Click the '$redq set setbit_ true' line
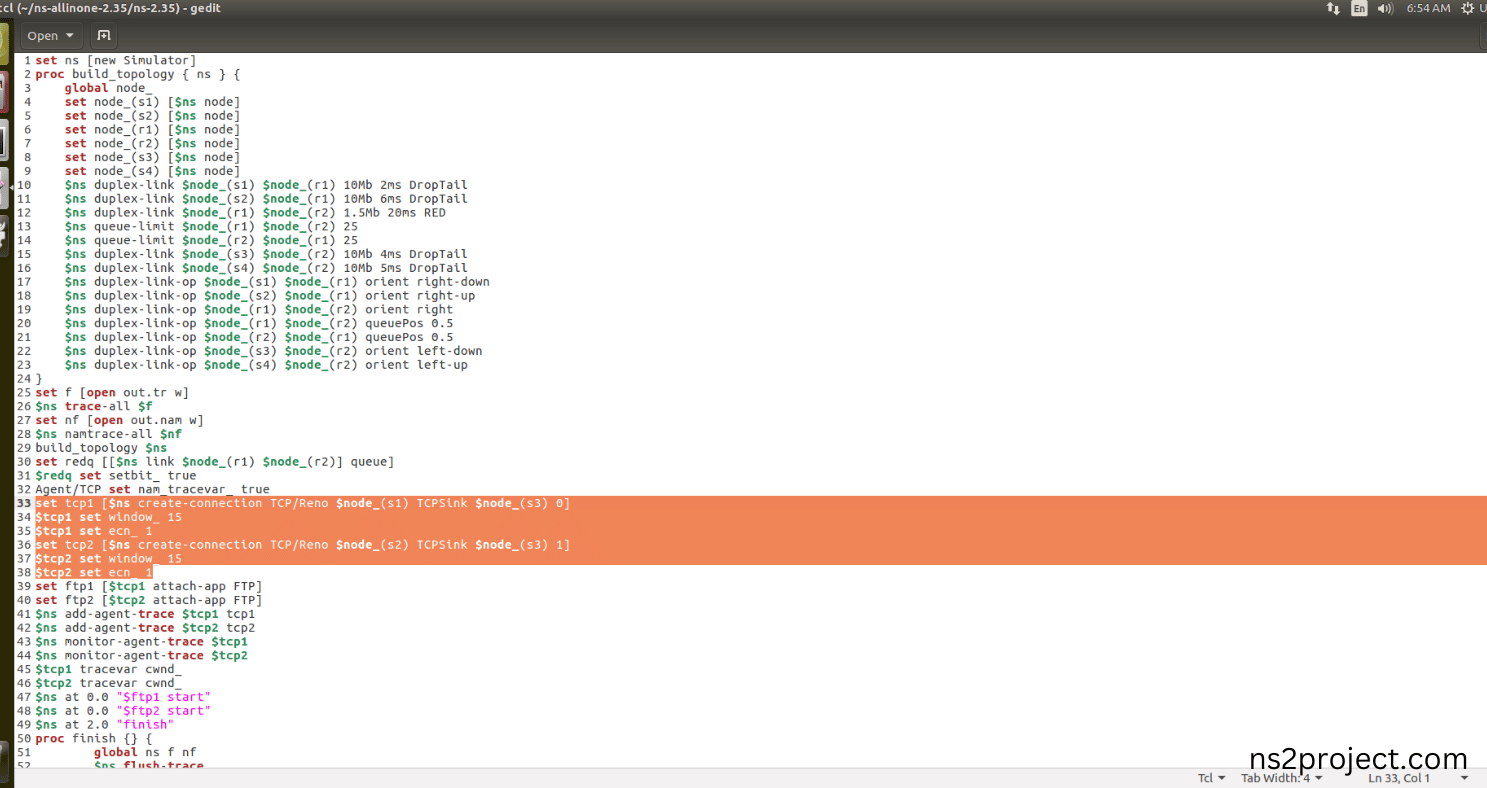1487x788 pixels. tap(116, 475)
